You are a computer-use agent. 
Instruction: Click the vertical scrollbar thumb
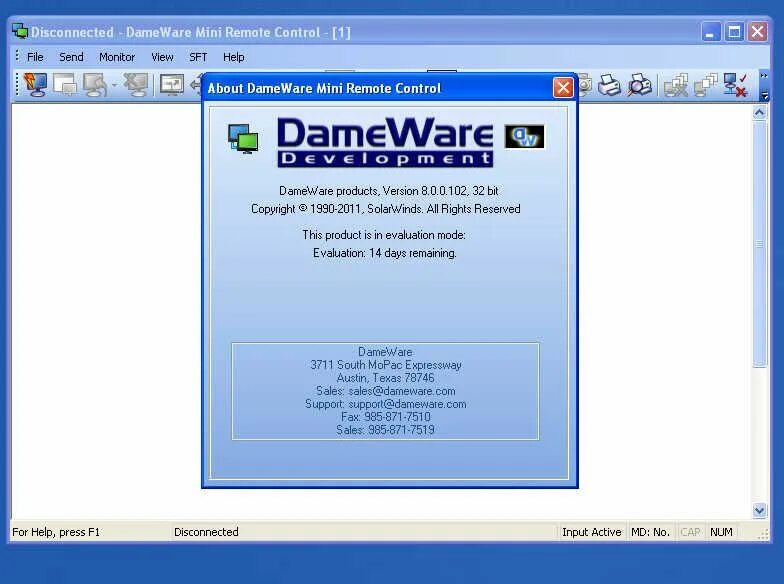760,244
